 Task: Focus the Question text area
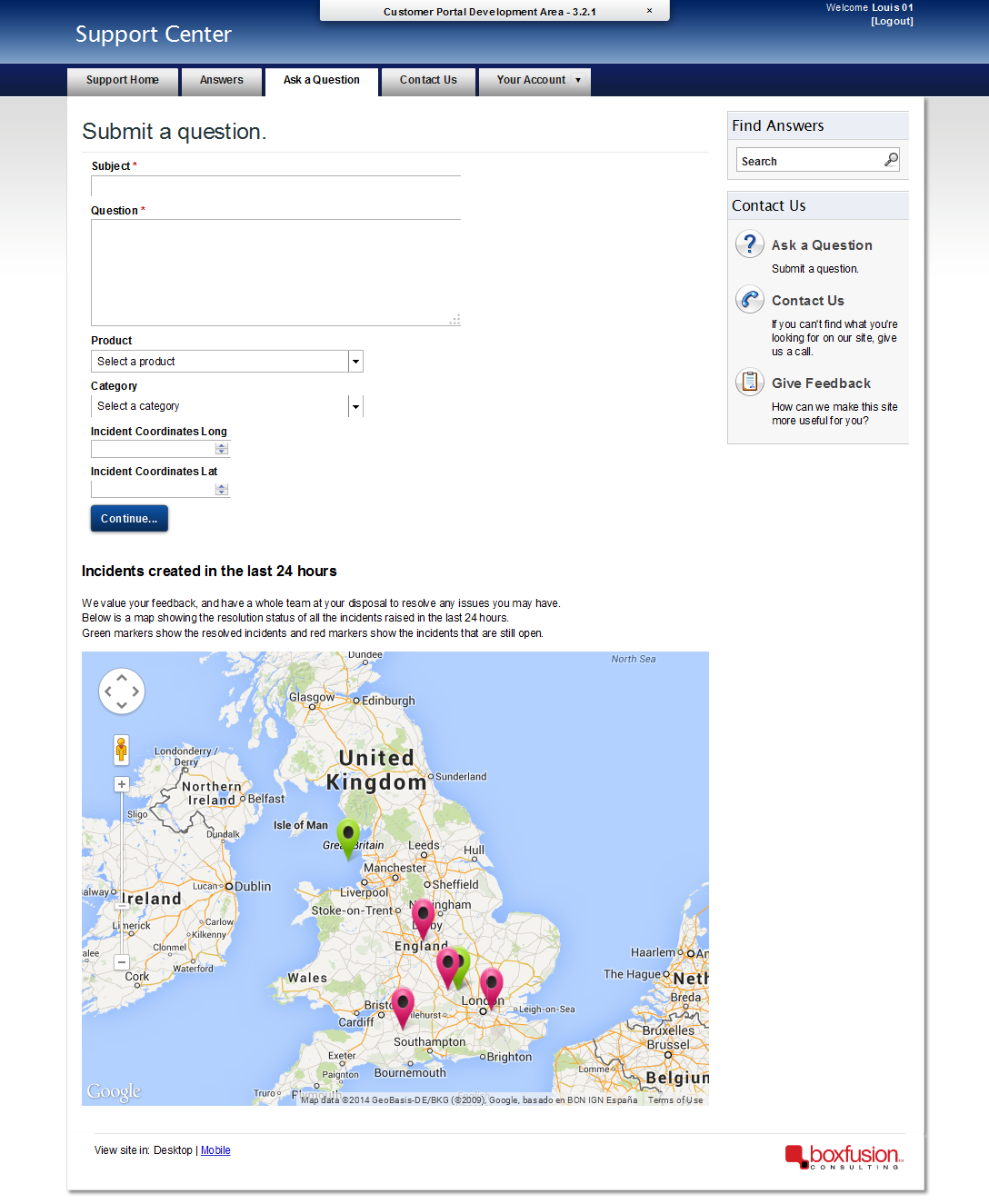(x=276, y=273)
